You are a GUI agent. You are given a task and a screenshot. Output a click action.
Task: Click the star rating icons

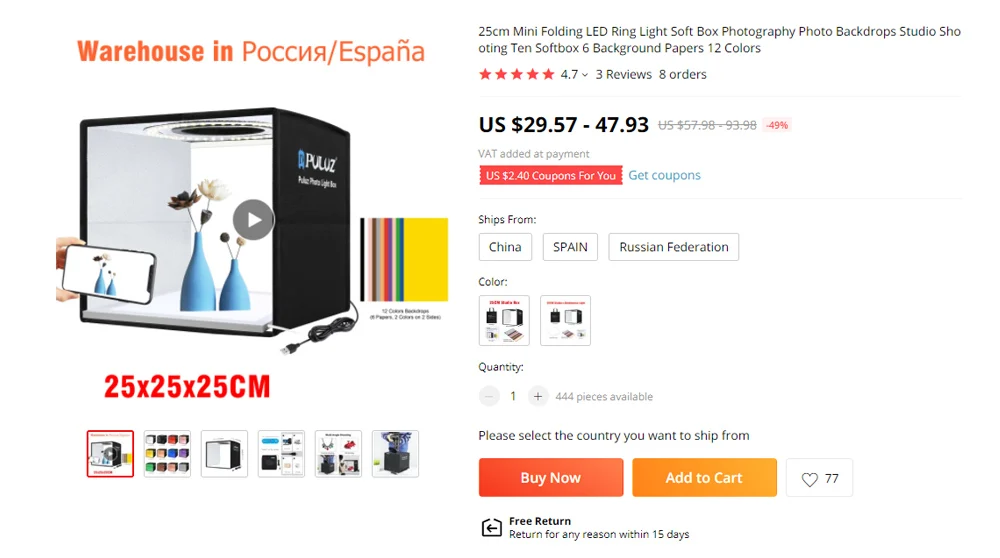pyautogui.click(x=517, y=75)
